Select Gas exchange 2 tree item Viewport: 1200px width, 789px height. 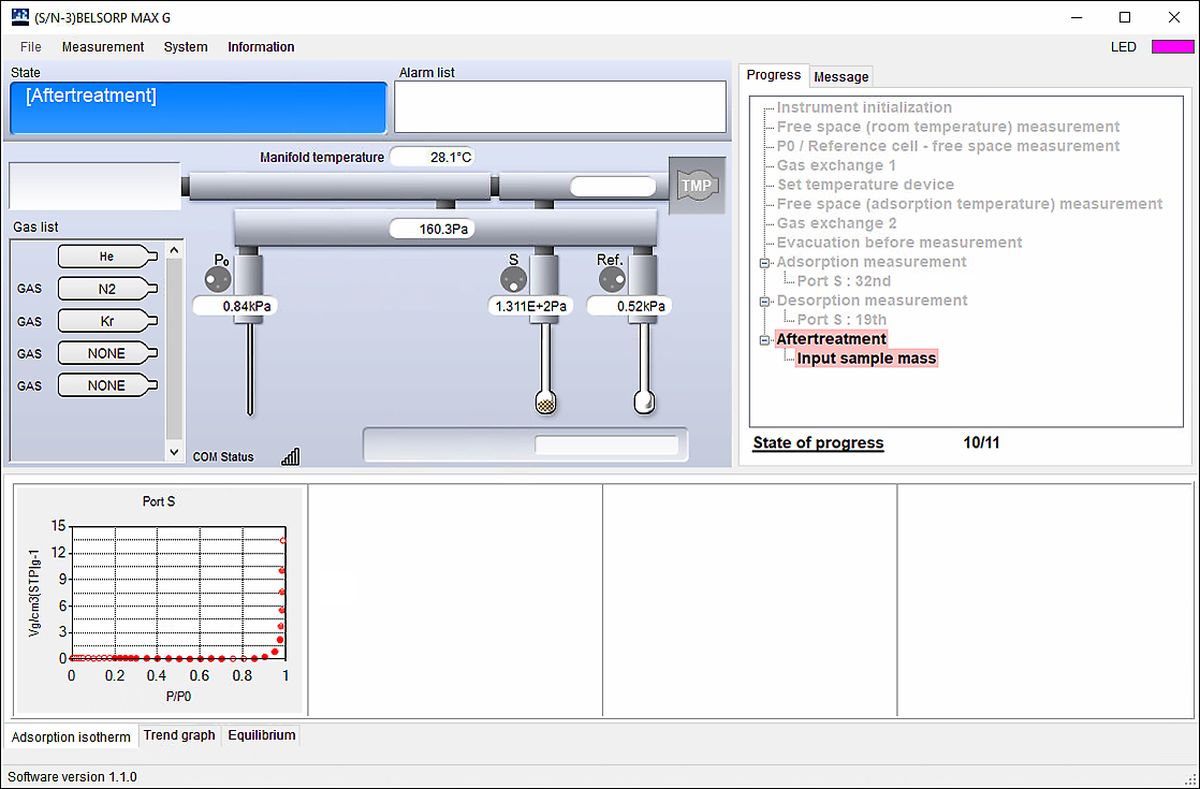tap(836, 223)
